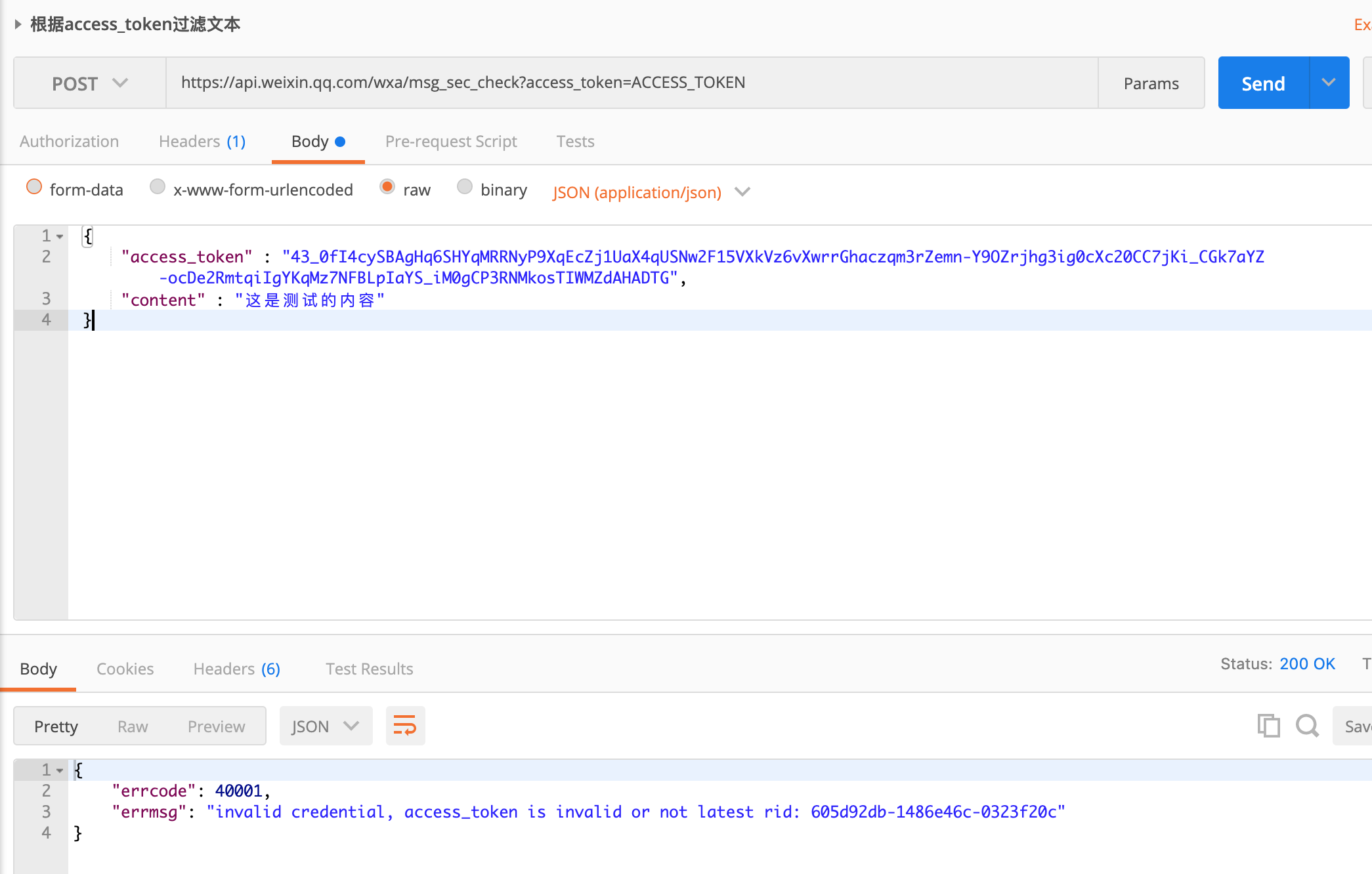
Task: Click the copy response to clipboard icon
Action: click(1268, 726)
